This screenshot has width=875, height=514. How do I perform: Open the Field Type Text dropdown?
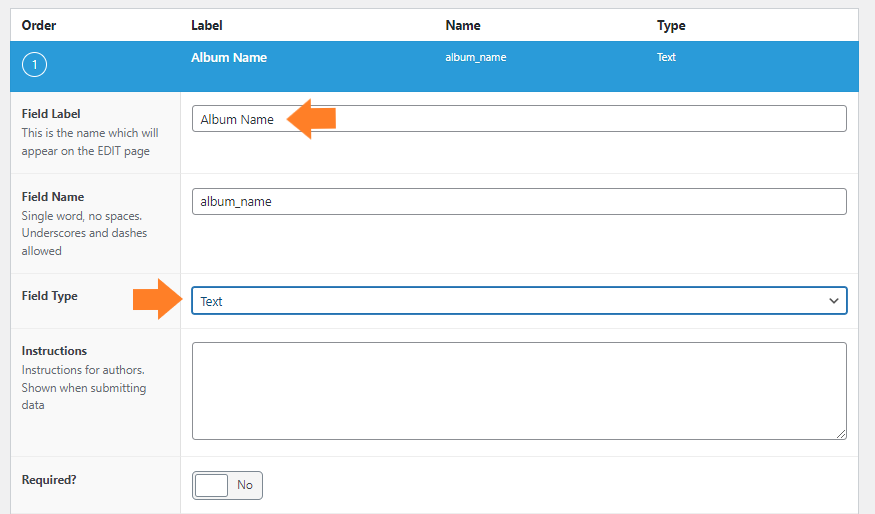[x=519, y=301]
